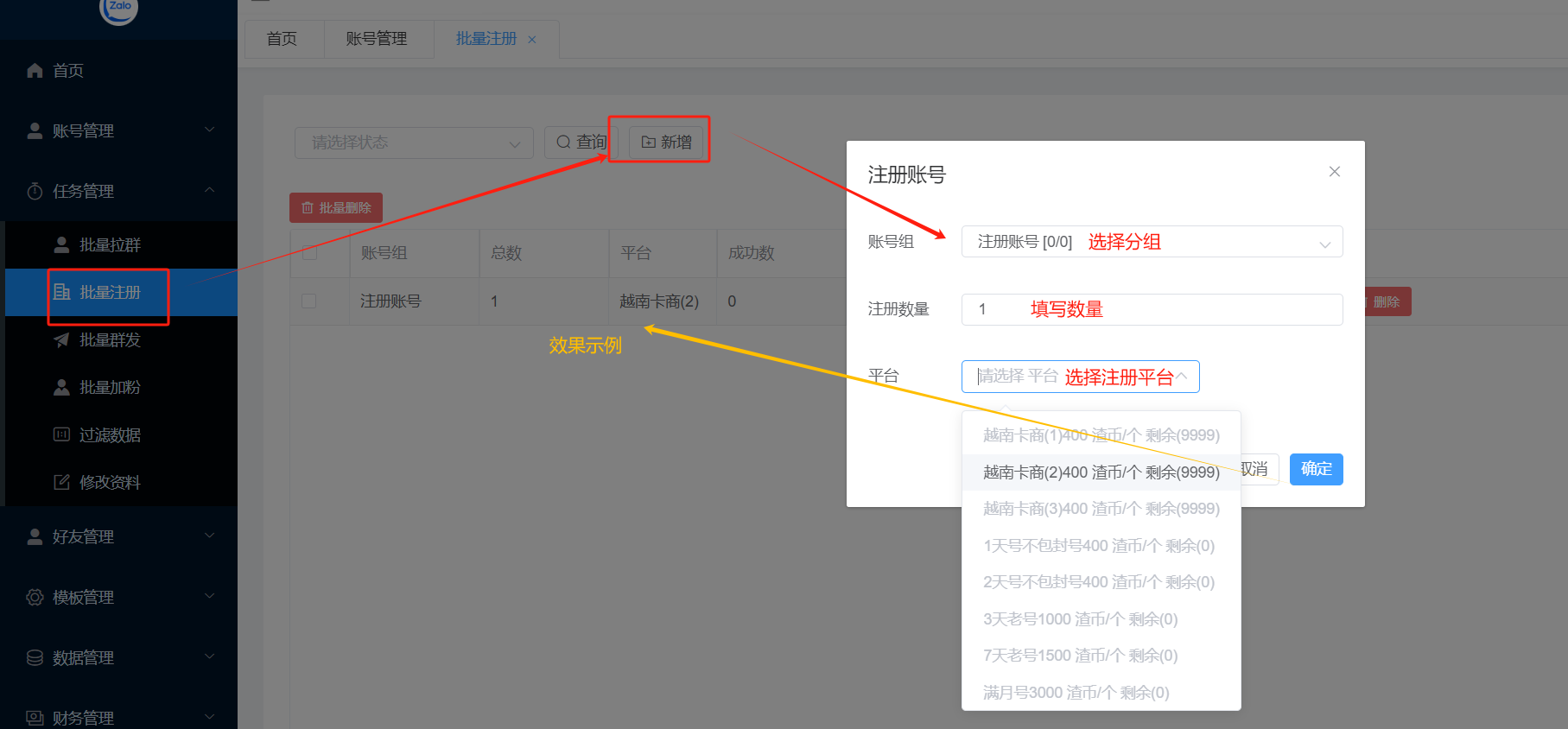Switch to the 账号管理 tab
This screenshot has width=1568, height=729.
click(x=377, y=39)
